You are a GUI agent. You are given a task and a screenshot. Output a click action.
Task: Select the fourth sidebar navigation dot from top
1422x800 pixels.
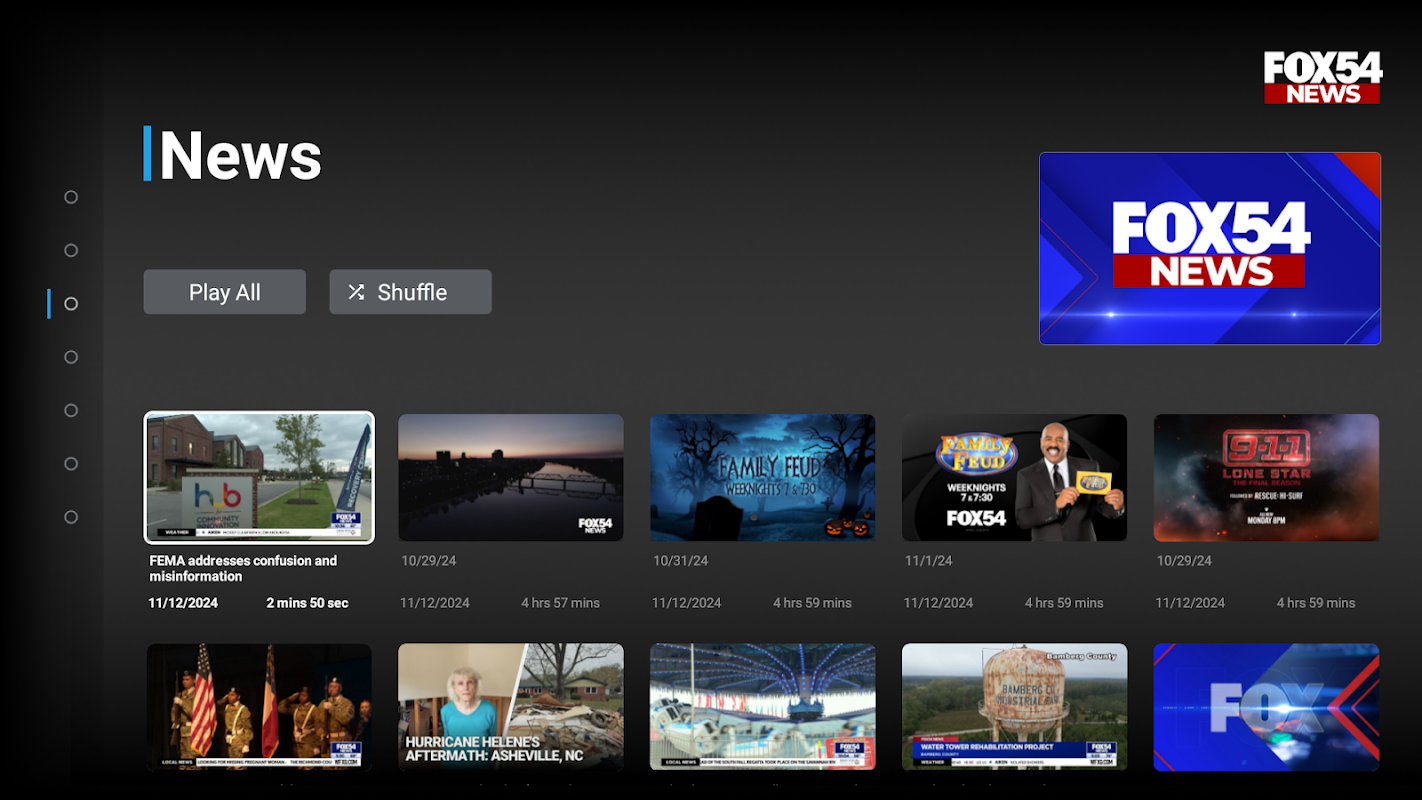(x=71, y=357)
